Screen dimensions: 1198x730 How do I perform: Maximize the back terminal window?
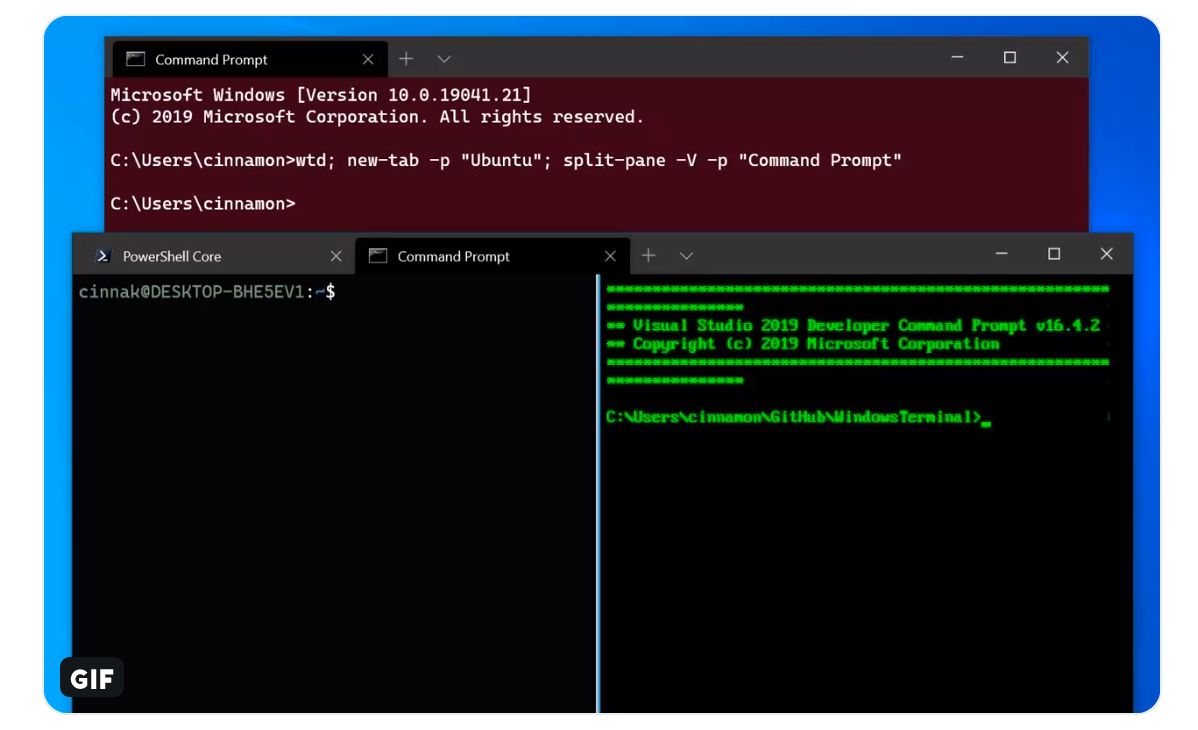tap(1010, 57)
